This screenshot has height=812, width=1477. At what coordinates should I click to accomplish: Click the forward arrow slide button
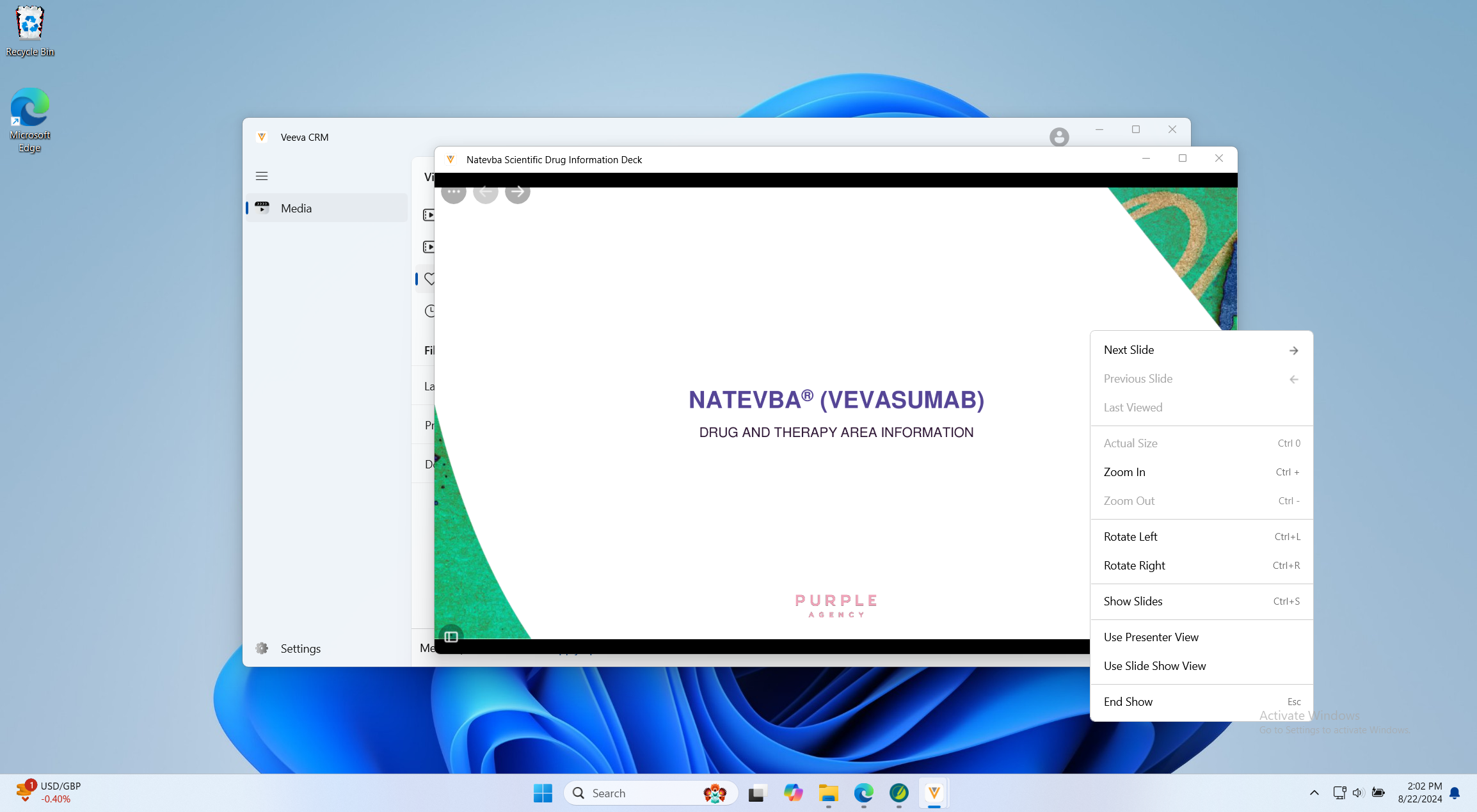point(517,191)
